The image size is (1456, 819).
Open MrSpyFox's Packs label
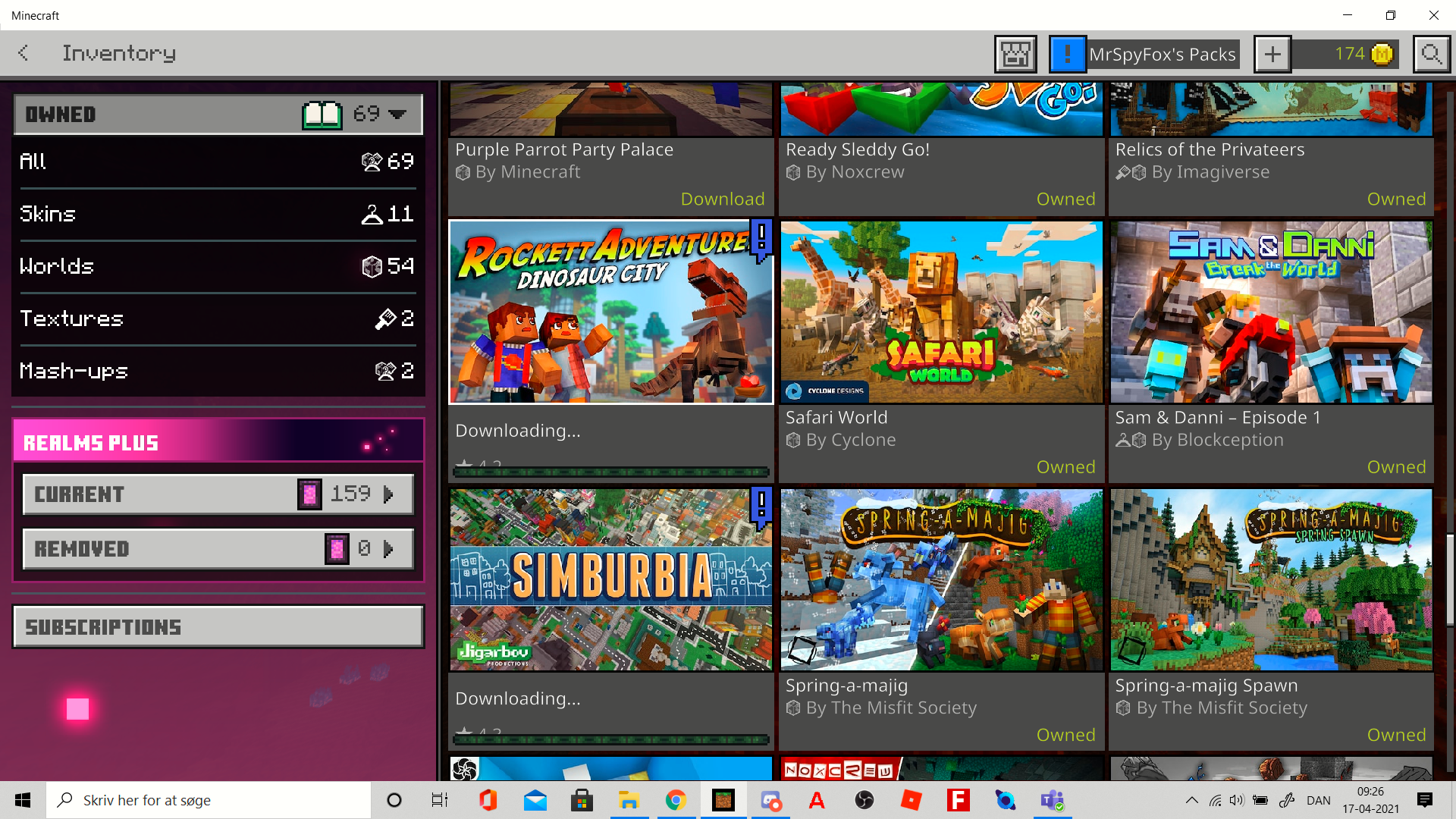(x=1162, y=55)
